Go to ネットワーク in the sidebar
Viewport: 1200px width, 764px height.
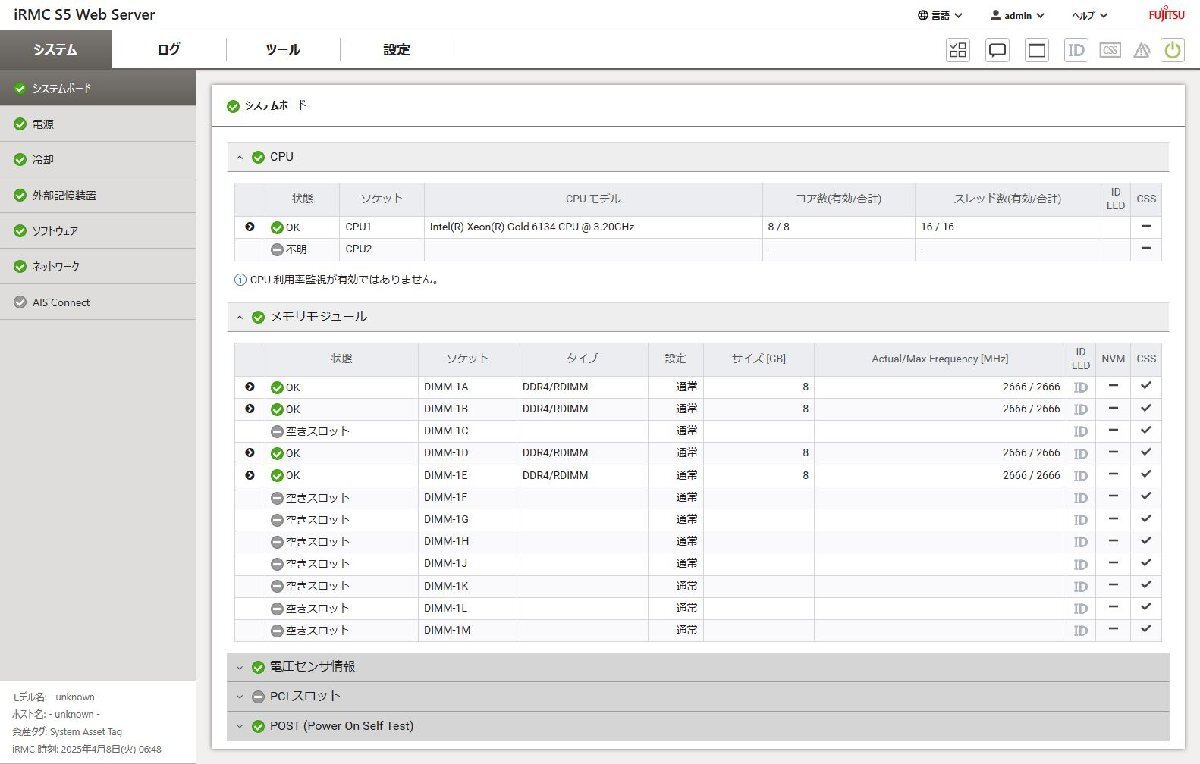click(98, 267)
